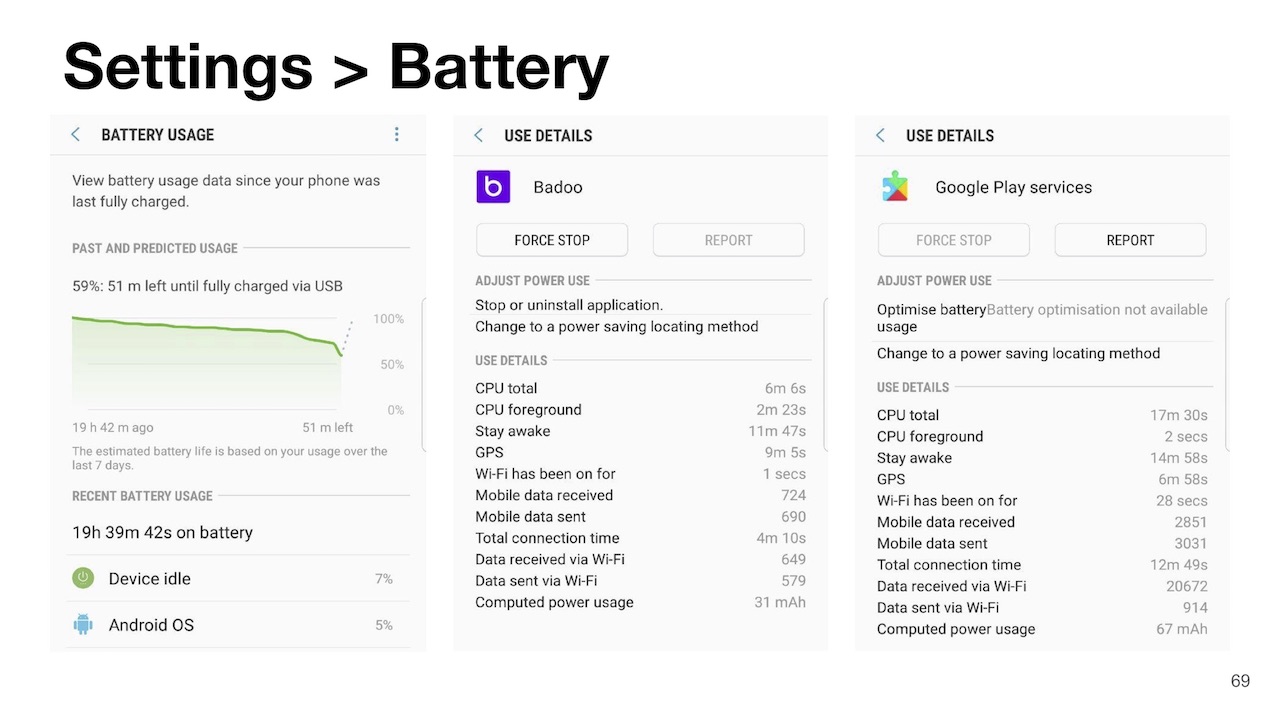Tap power saving locating method for Play services
This screenshot has width=1280, height=720.
click(1018, 354)
